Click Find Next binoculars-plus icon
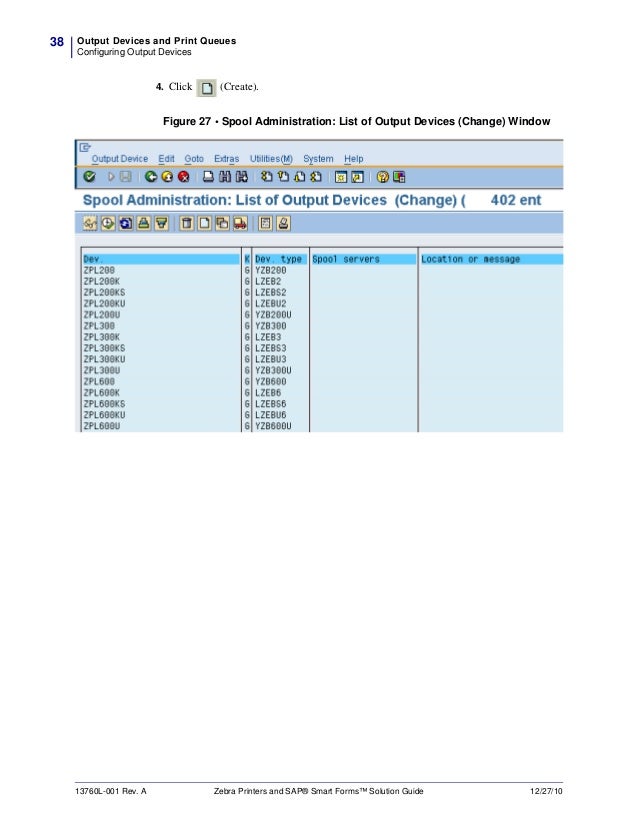Viewport: 638px width, 826px height. coord(241,177)
